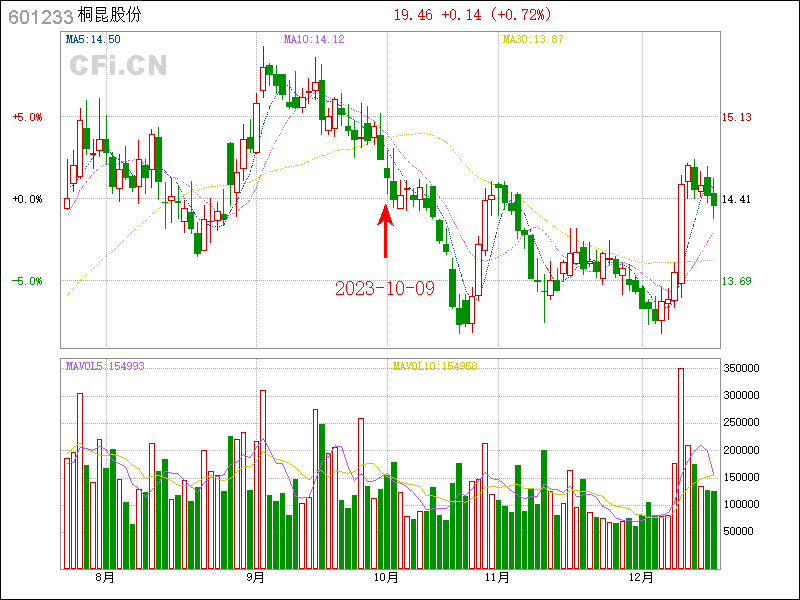The width and height of the screenshot is (800, 600).
Task: Click the 9月 month label
Action: (255, 578)
